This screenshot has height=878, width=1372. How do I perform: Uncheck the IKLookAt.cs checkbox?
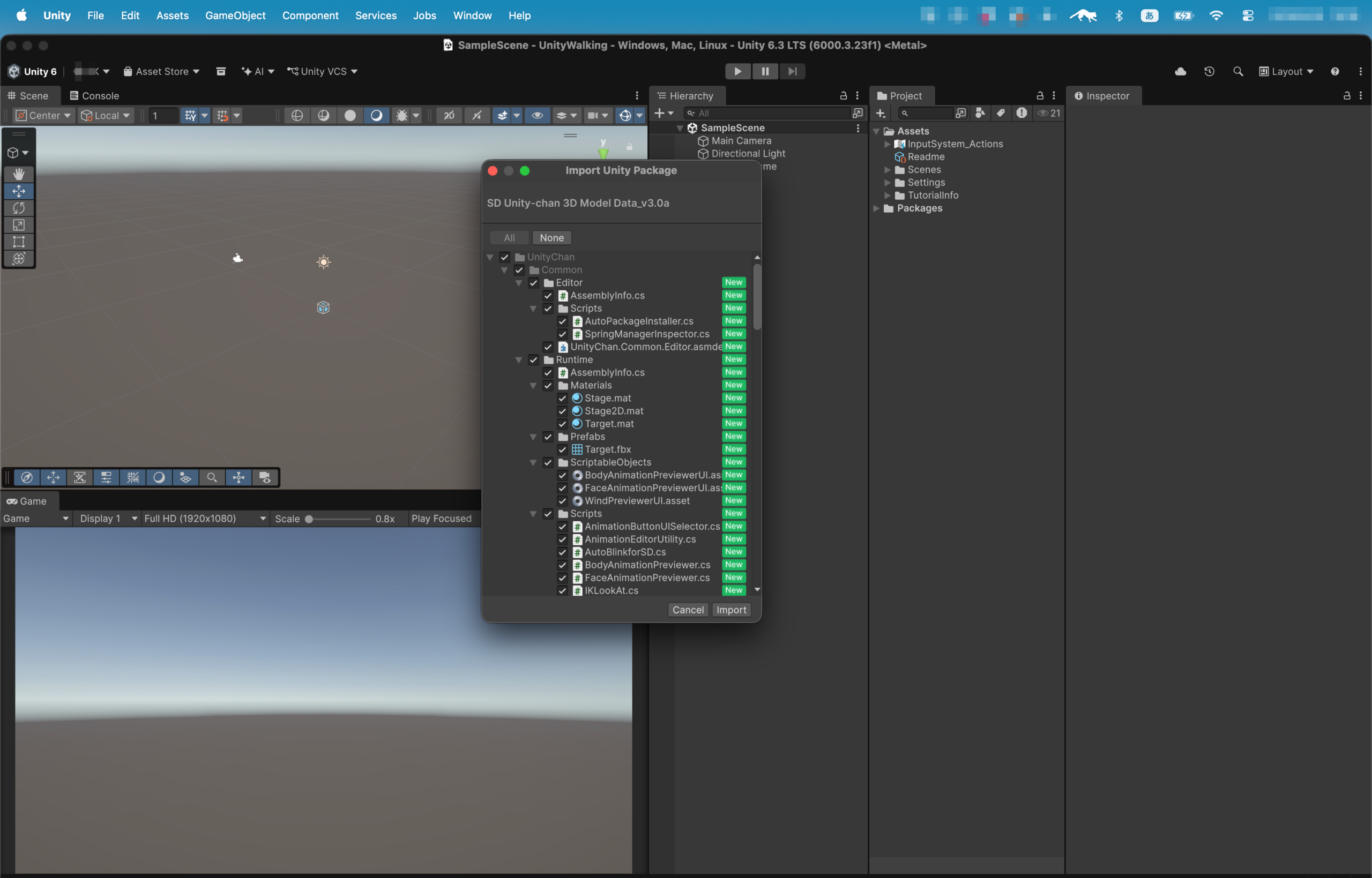pyautogui.click(x=562, y=591)
